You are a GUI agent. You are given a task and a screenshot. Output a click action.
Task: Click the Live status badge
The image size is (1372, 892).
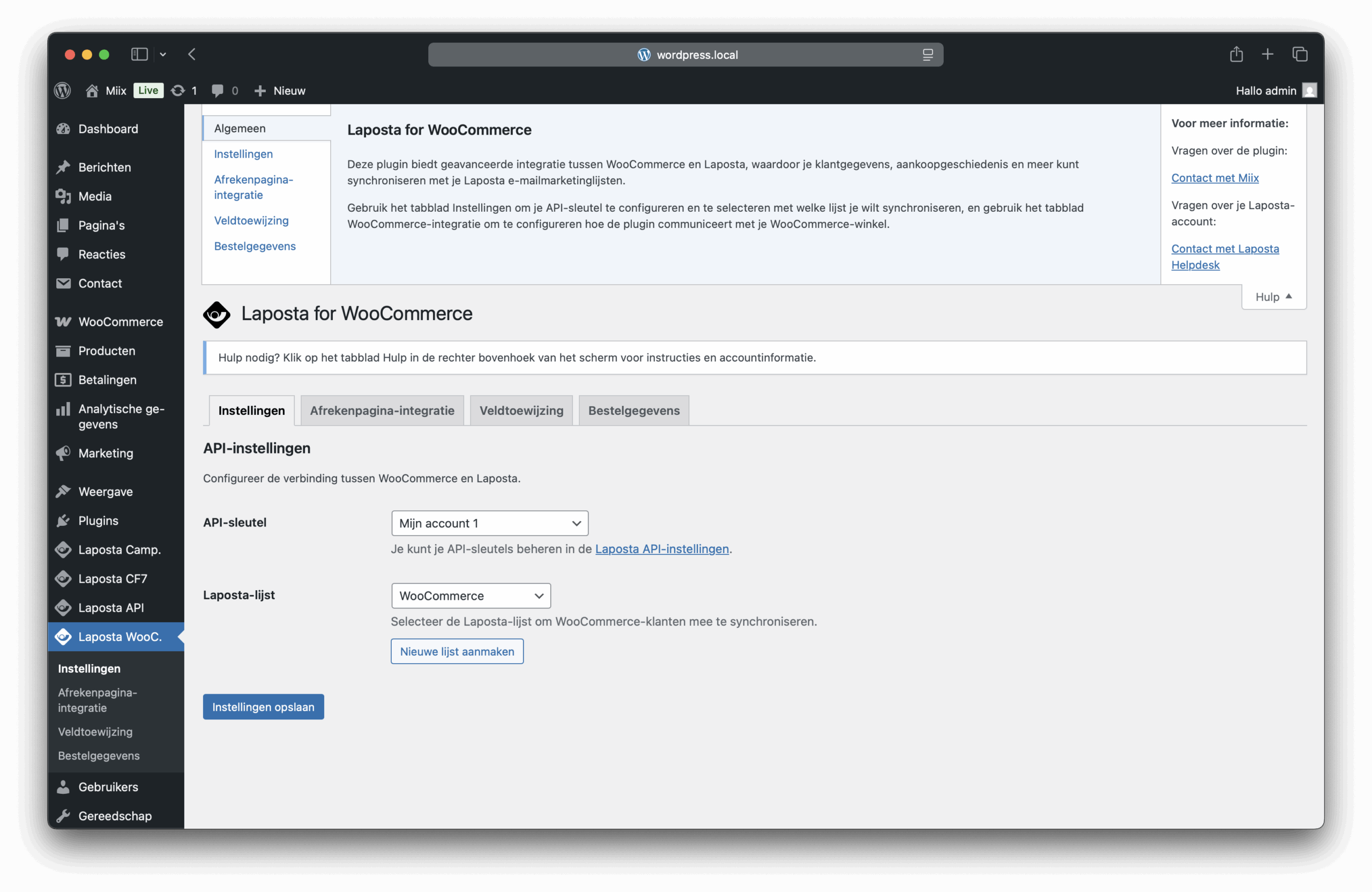[x=148, y=91]
